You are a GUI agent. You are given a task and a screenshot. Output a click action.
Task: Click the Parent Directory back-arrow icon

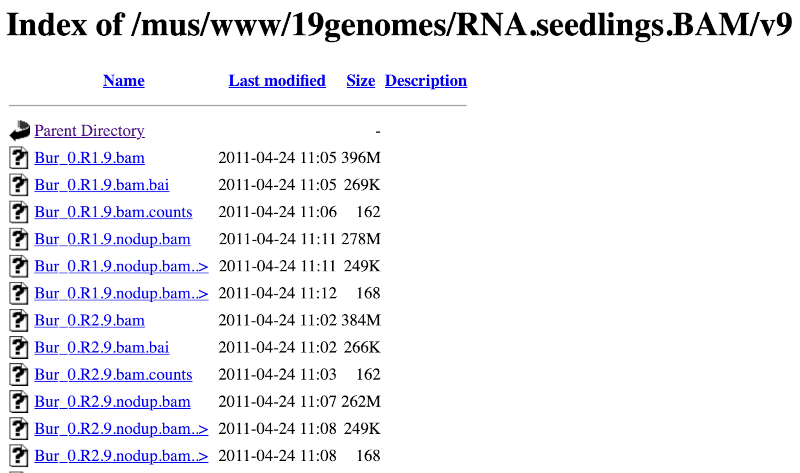[x=19, y=131]
